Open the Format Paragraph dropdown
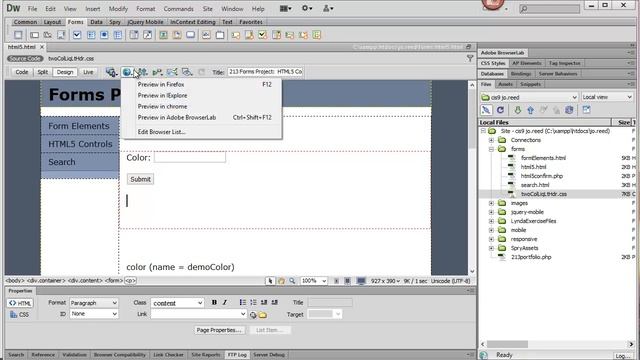 pos(94,303)
